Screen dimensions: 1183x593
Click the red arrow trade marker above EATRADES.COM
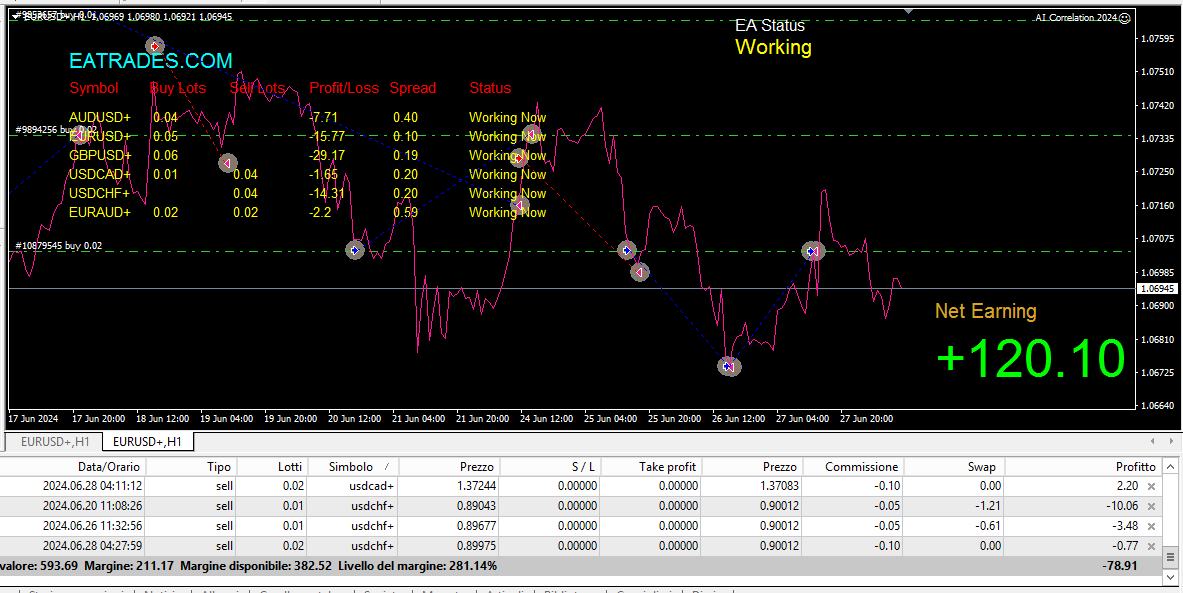155,46
